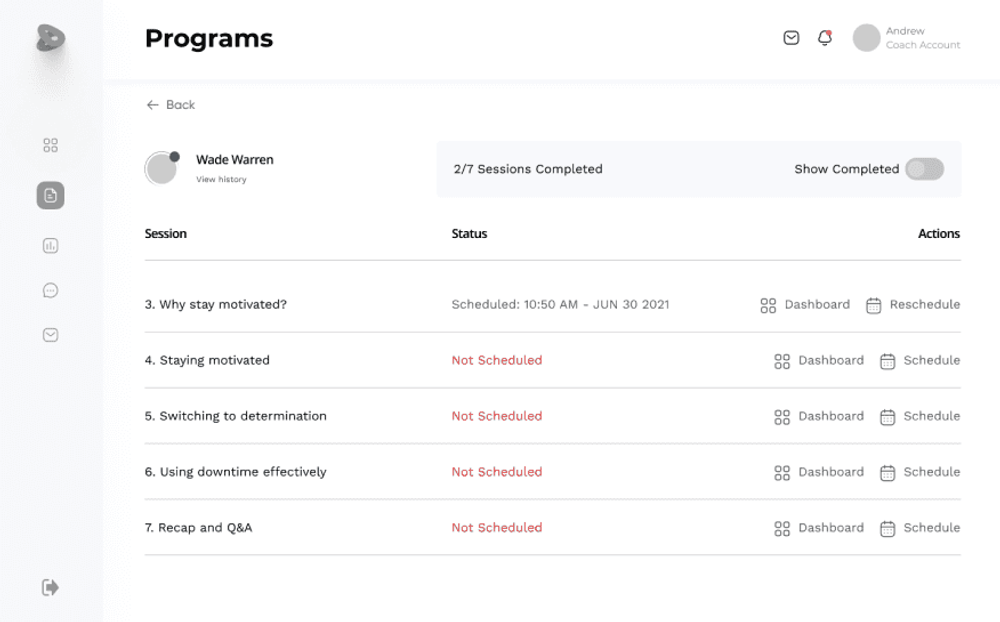This screenshot has height=622, width=1000.
Task: Click the Programs page title
Action: coord(209,39)
